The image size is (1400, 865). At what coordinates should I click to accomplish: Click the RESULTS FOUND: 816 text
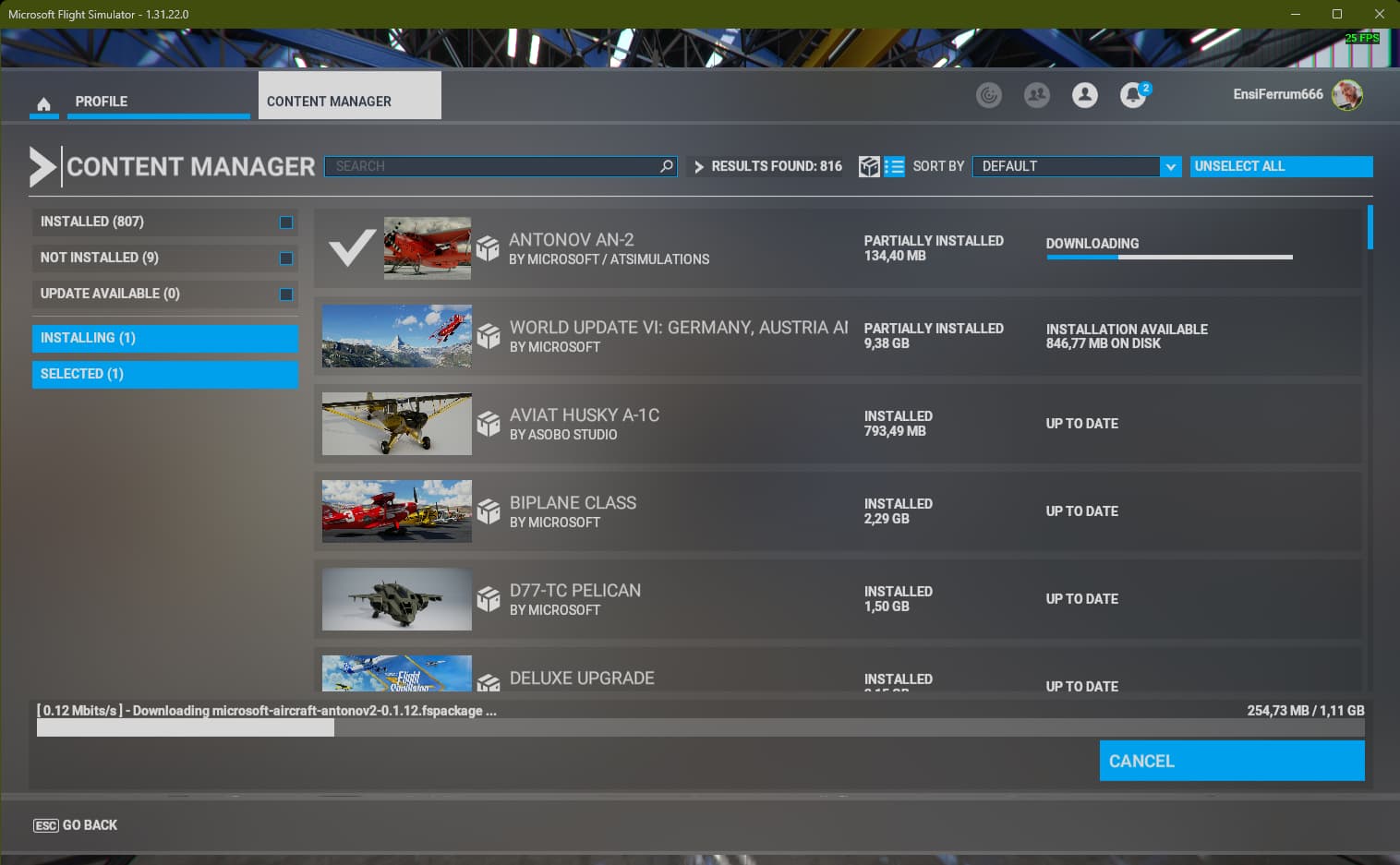coord(777,166)
